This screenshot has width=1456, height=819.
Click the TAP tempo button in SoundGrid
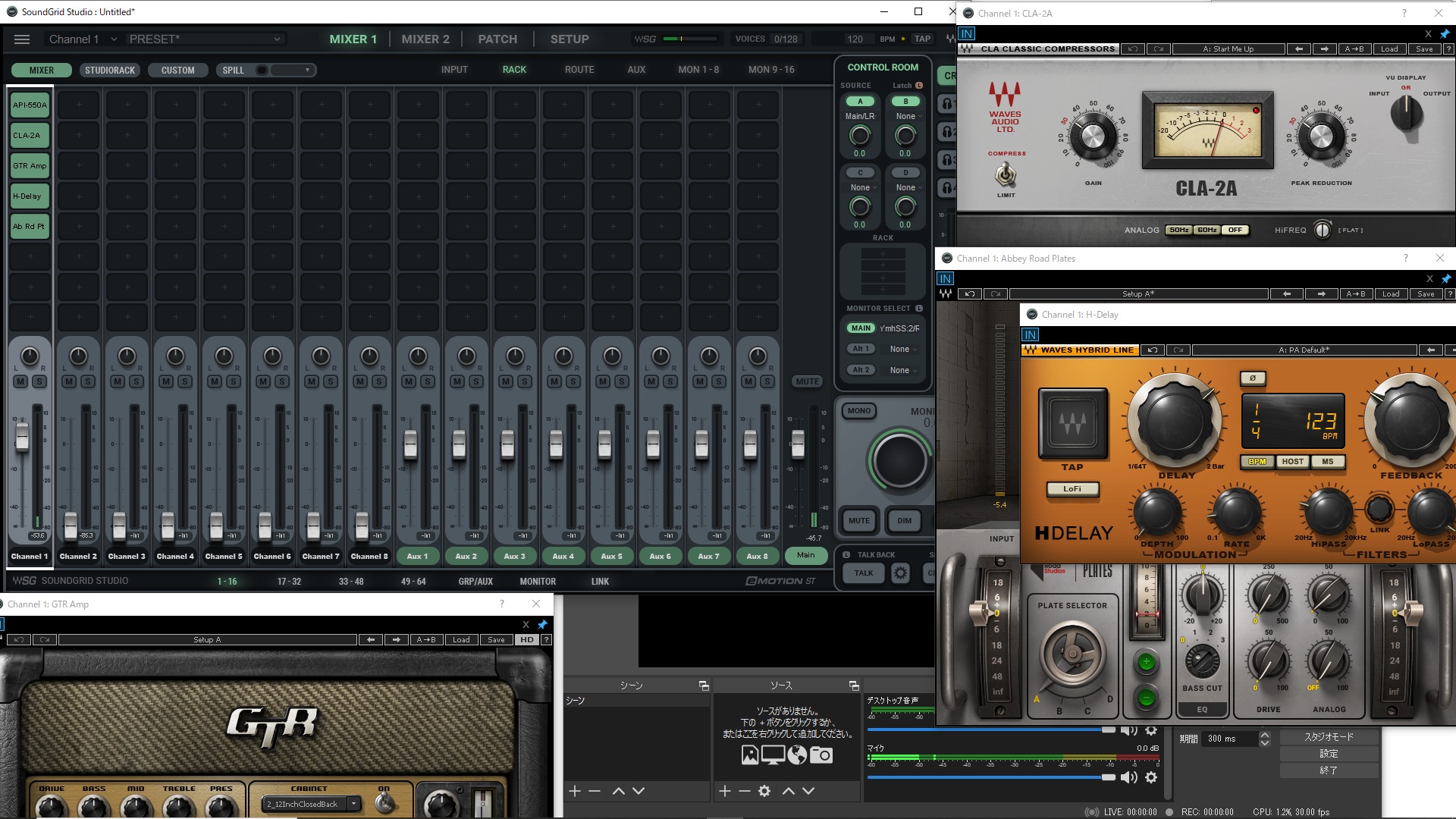(x=922, y=39)
